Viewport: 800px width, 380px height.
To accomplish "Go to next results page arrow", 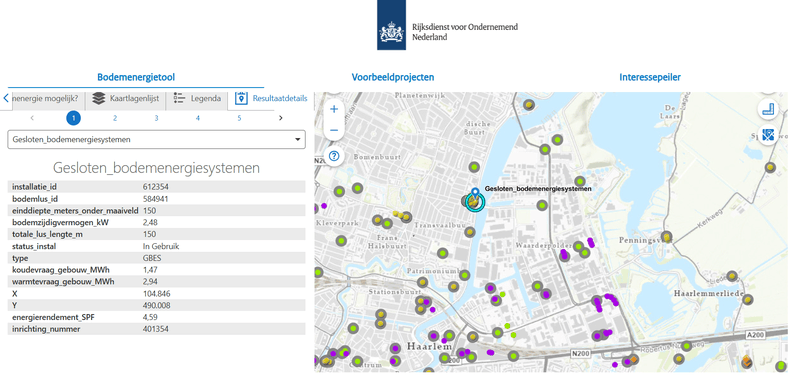I will pos(281,118).
